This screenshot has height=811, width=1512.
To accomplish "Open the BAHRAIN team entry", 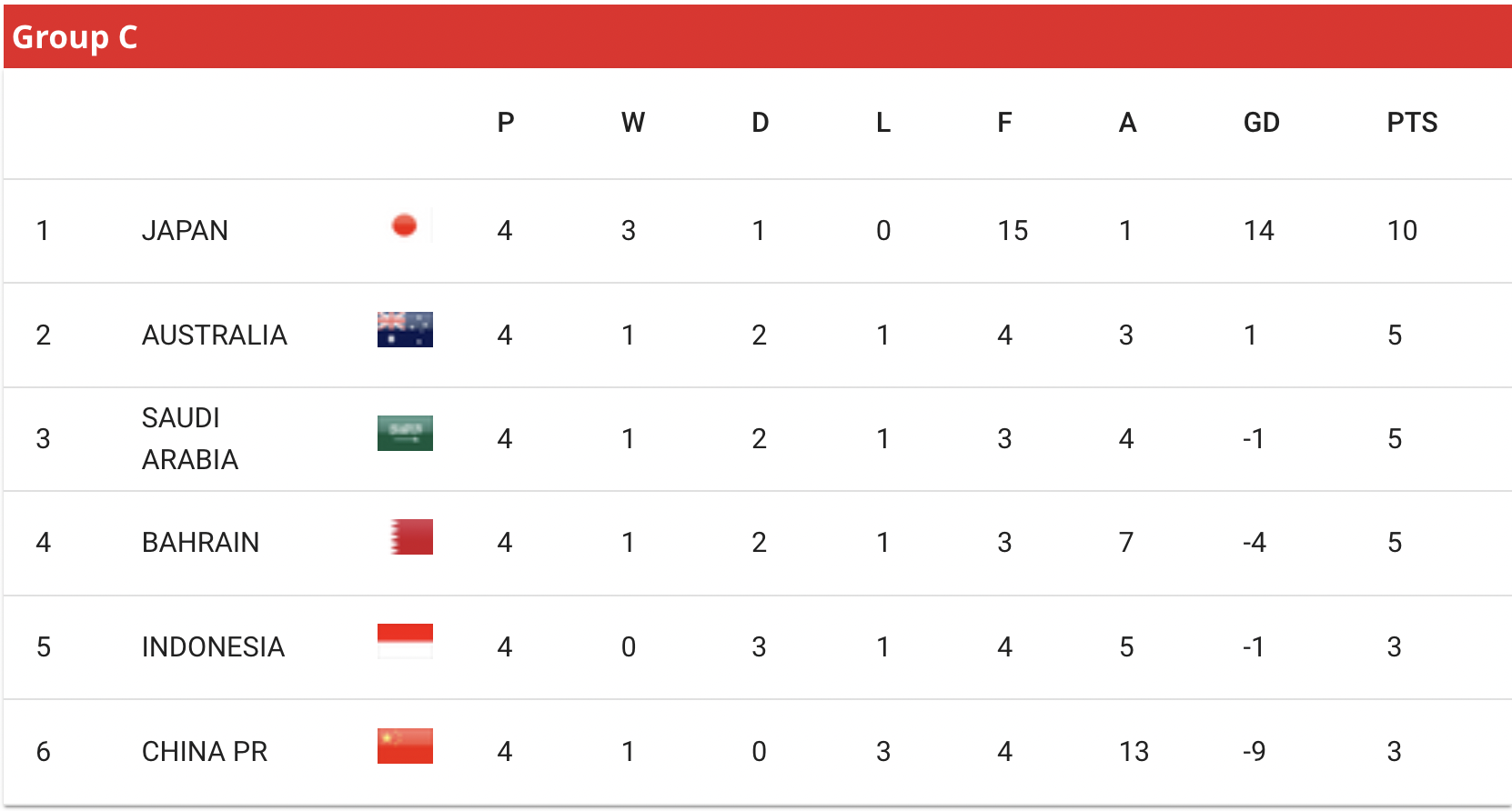I will pyautogui.click(x=201, y=543).
